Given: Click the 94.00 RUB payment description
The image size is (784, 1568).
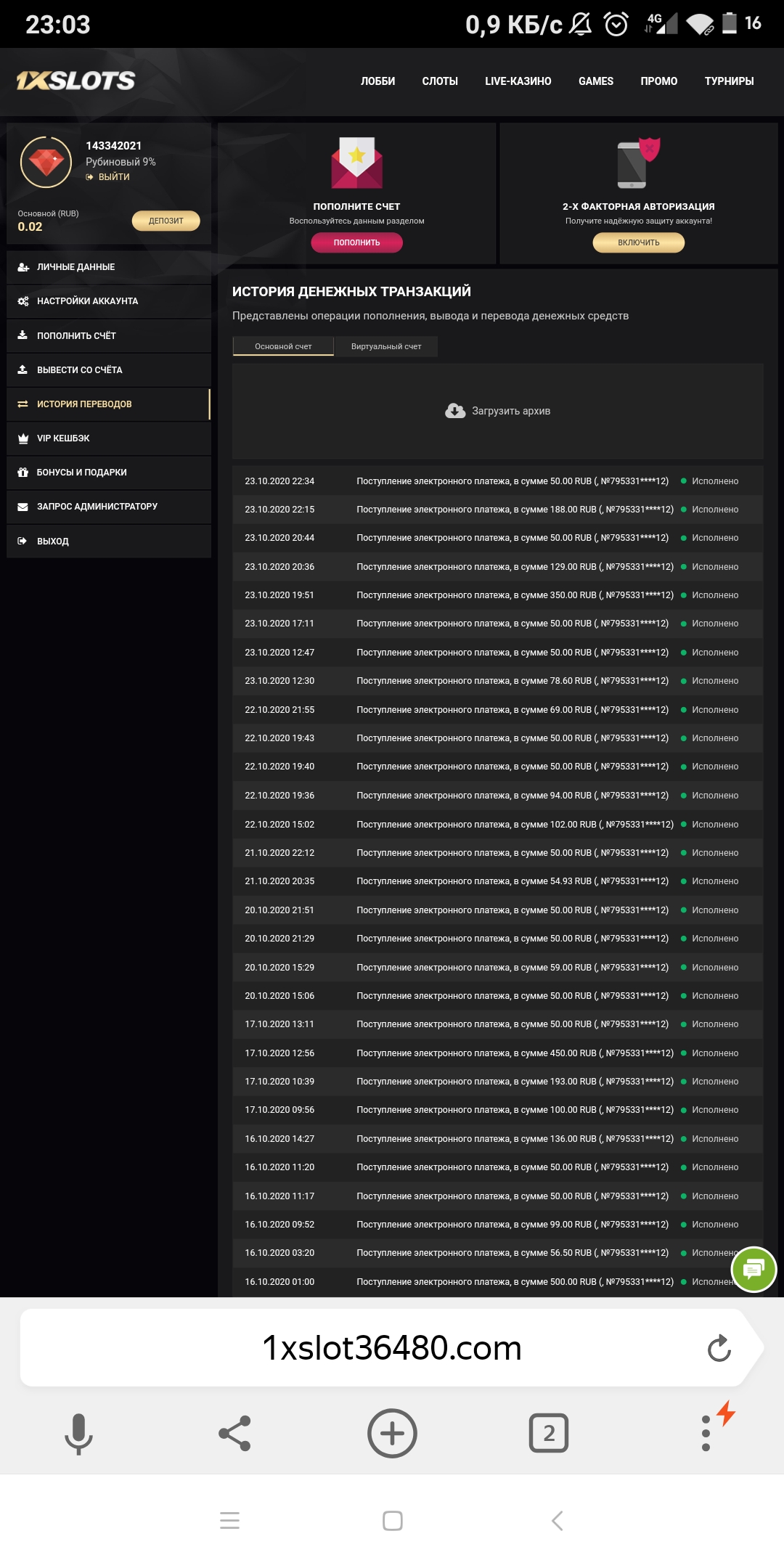Looking at the screenshot, I should click(x=513, y=796).
